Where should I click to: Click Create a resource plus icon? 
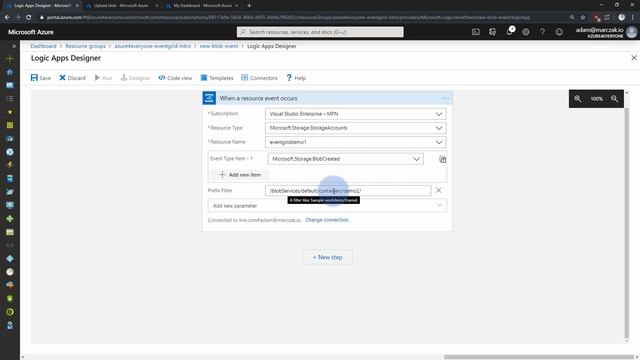[x=10, y=59]
